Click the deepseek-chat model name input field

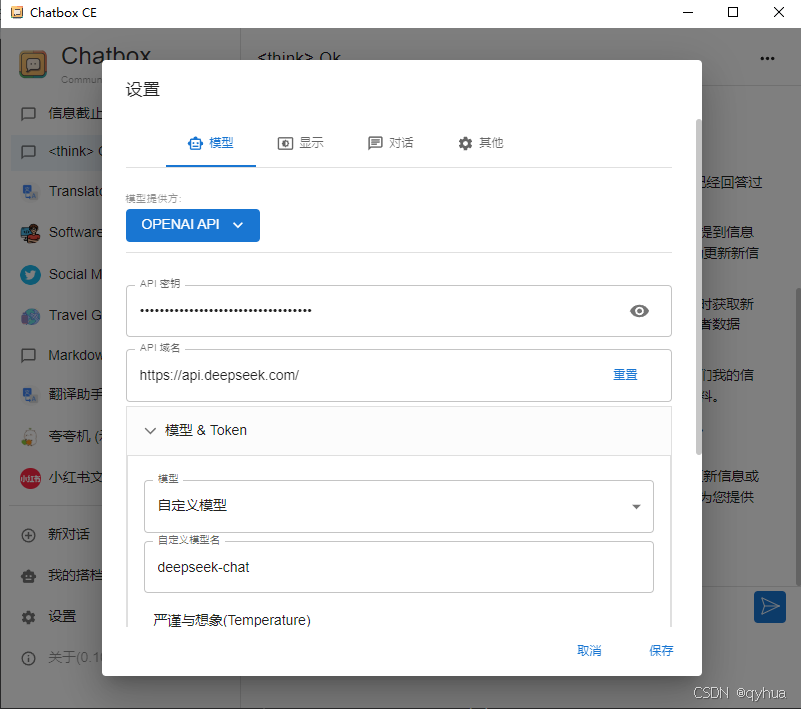[x=398, y=566]
